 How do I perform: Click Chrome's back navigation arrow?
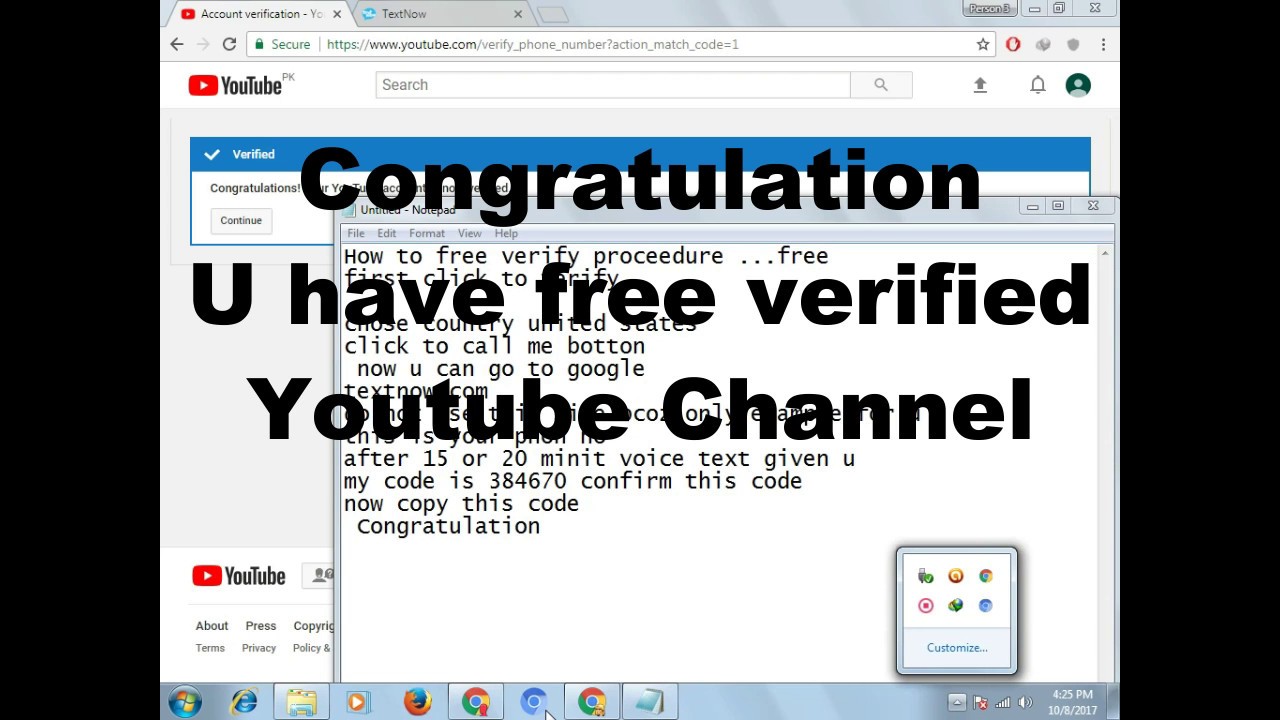[177, 44]
